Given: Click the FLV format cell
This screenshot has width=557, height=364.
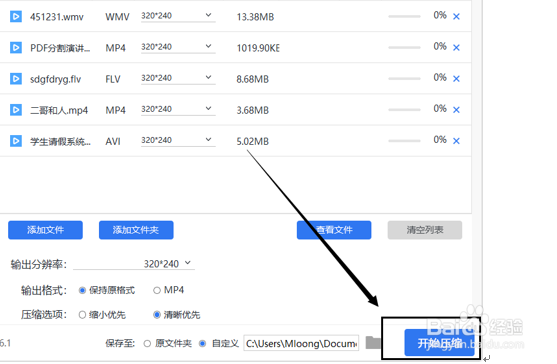Looking at the screenshot, I should [x=113, y=79].
